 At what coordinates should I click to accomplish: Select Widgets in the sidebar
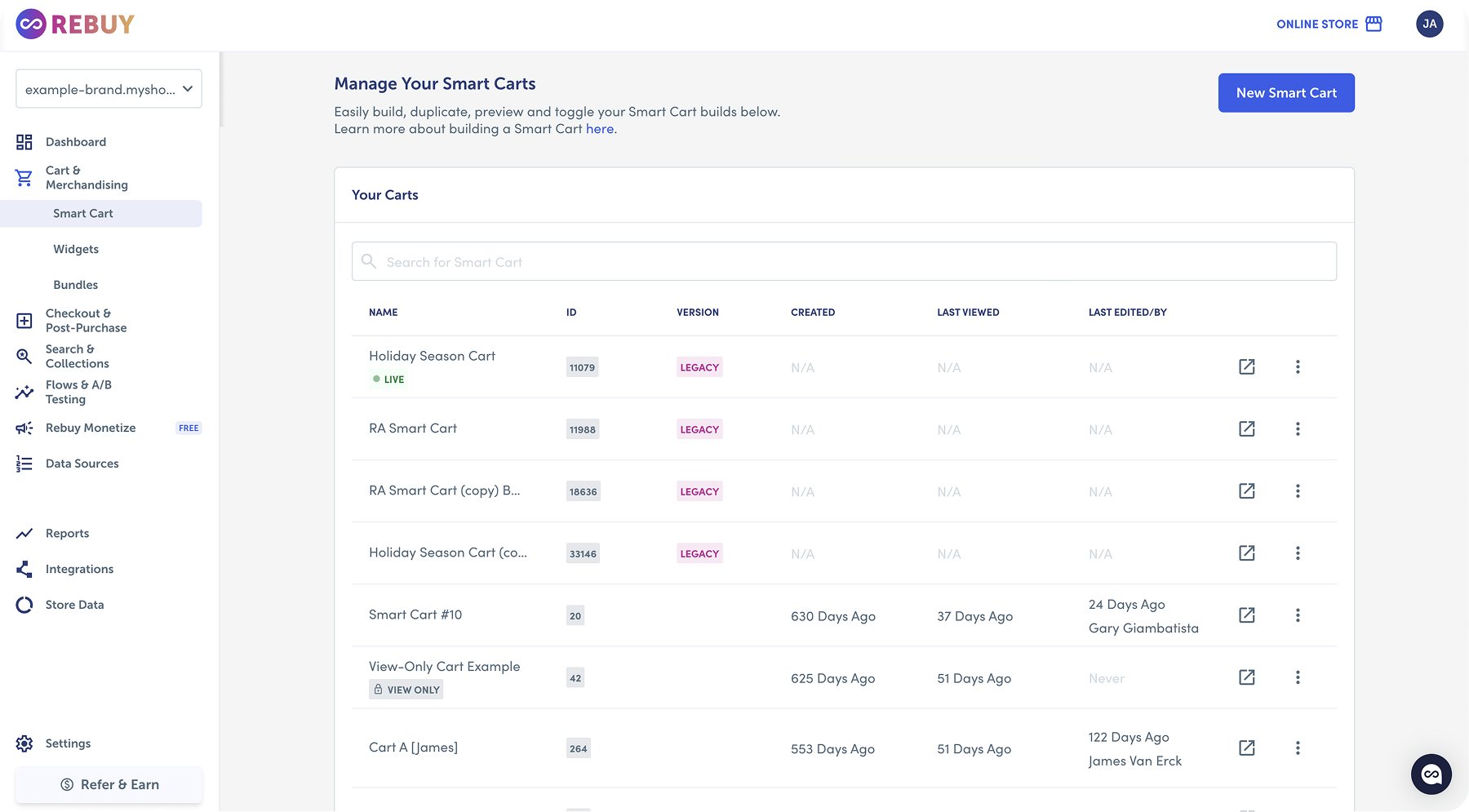pyautogui.click(x=75, y=249)
